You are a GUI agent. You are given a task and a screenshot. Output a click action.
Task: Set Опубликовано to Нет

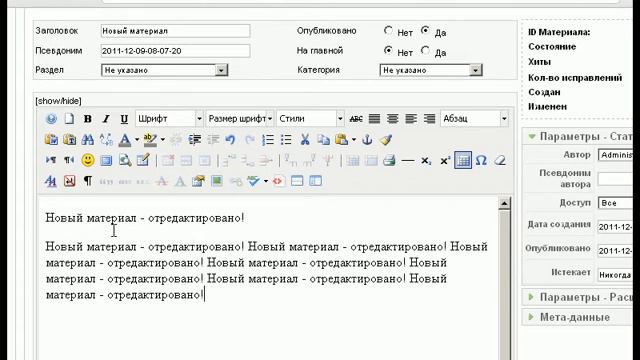coord(388,31)
